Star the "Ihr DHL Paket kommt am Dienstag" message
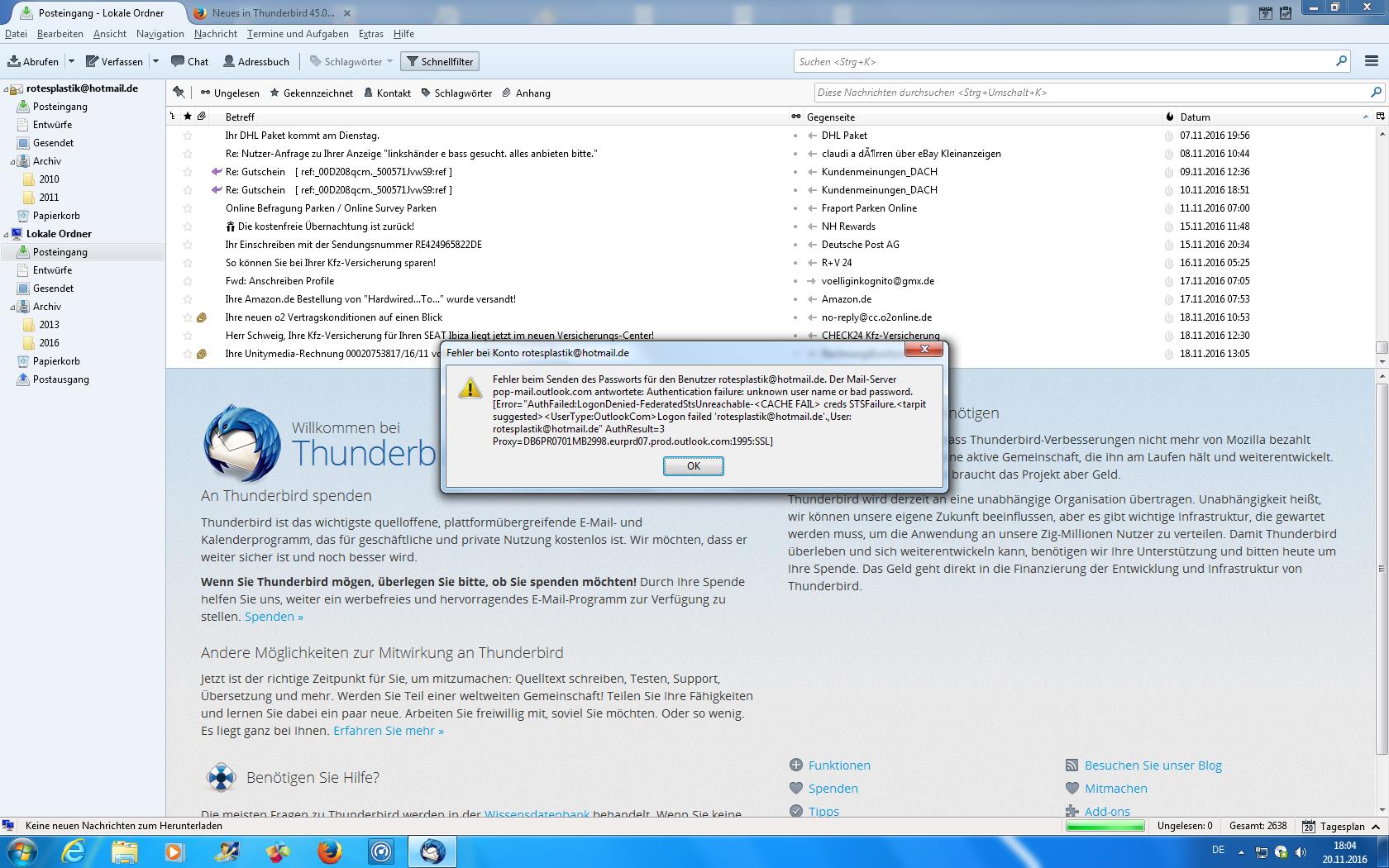This screenshot has width=1389, height=868. 189,135
